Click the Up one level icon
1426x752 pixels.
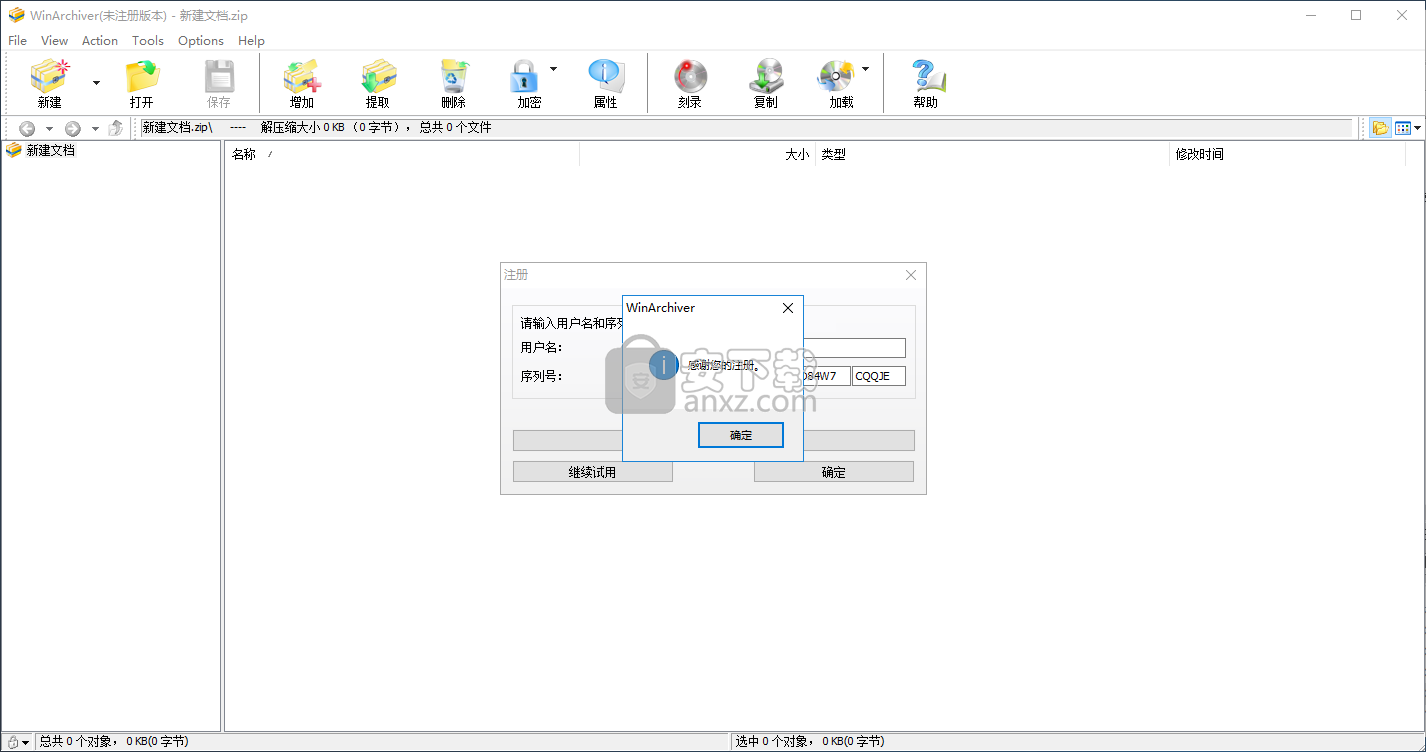(116, 128)
